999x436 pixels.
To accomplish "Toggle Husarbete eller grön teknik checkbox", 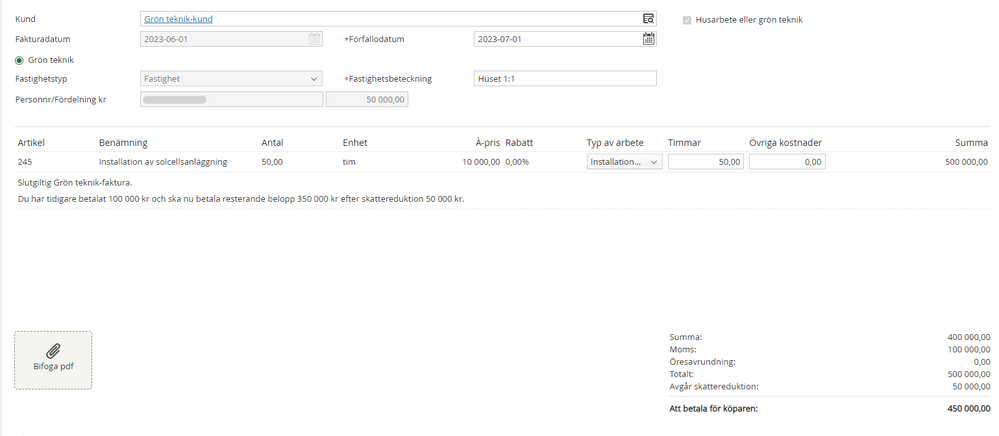I will (x=687, y=19).
